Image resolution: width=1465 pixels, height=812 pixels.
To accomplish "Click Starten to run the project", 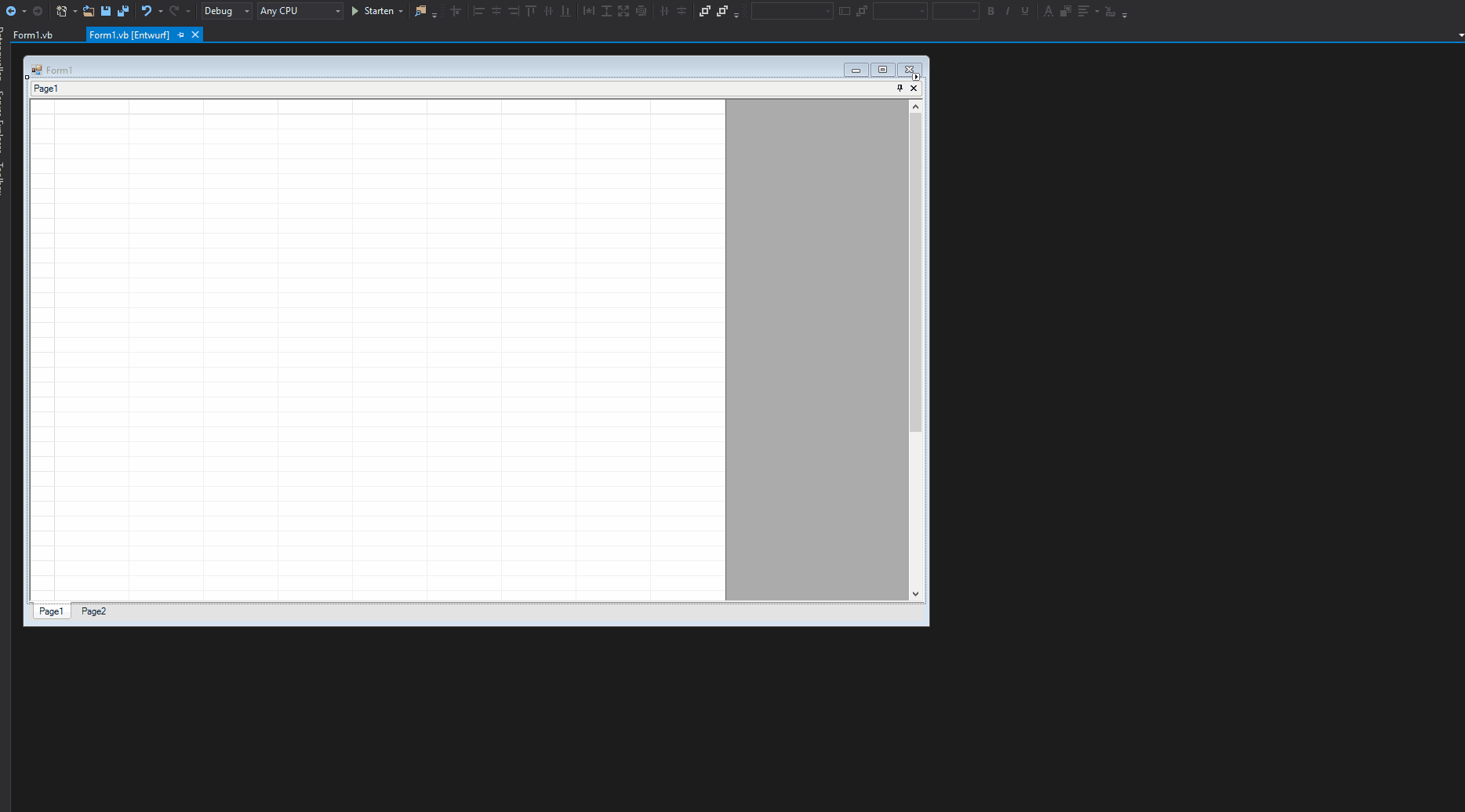I will click(373, 11).
